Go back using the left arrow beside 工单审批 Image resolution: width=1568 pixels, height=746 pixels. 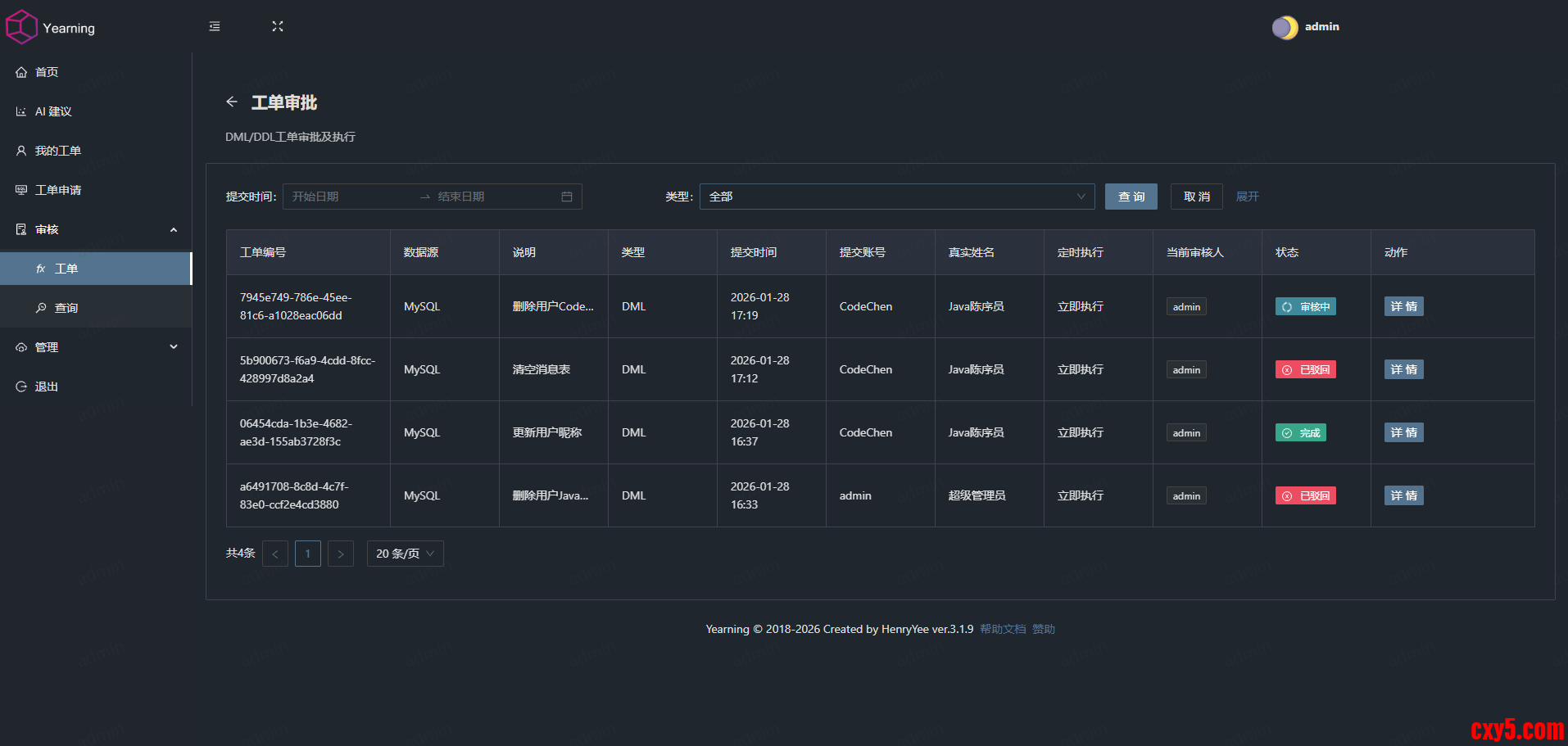tap(232, 102)
